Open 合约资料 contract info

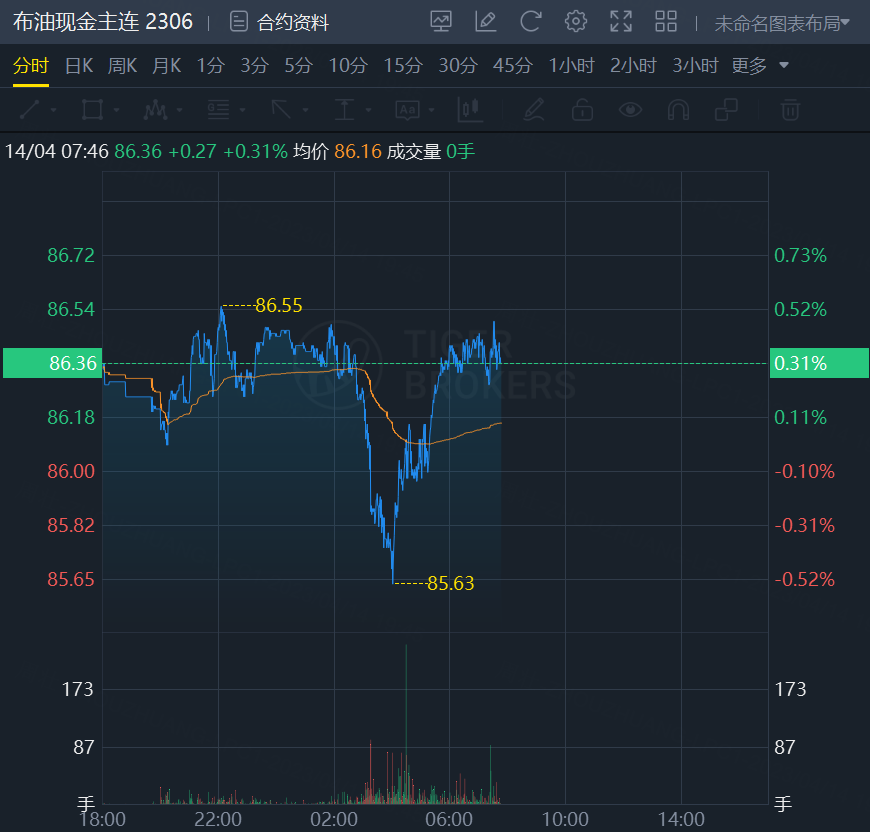pyautogui.click(x=279, y=22)
